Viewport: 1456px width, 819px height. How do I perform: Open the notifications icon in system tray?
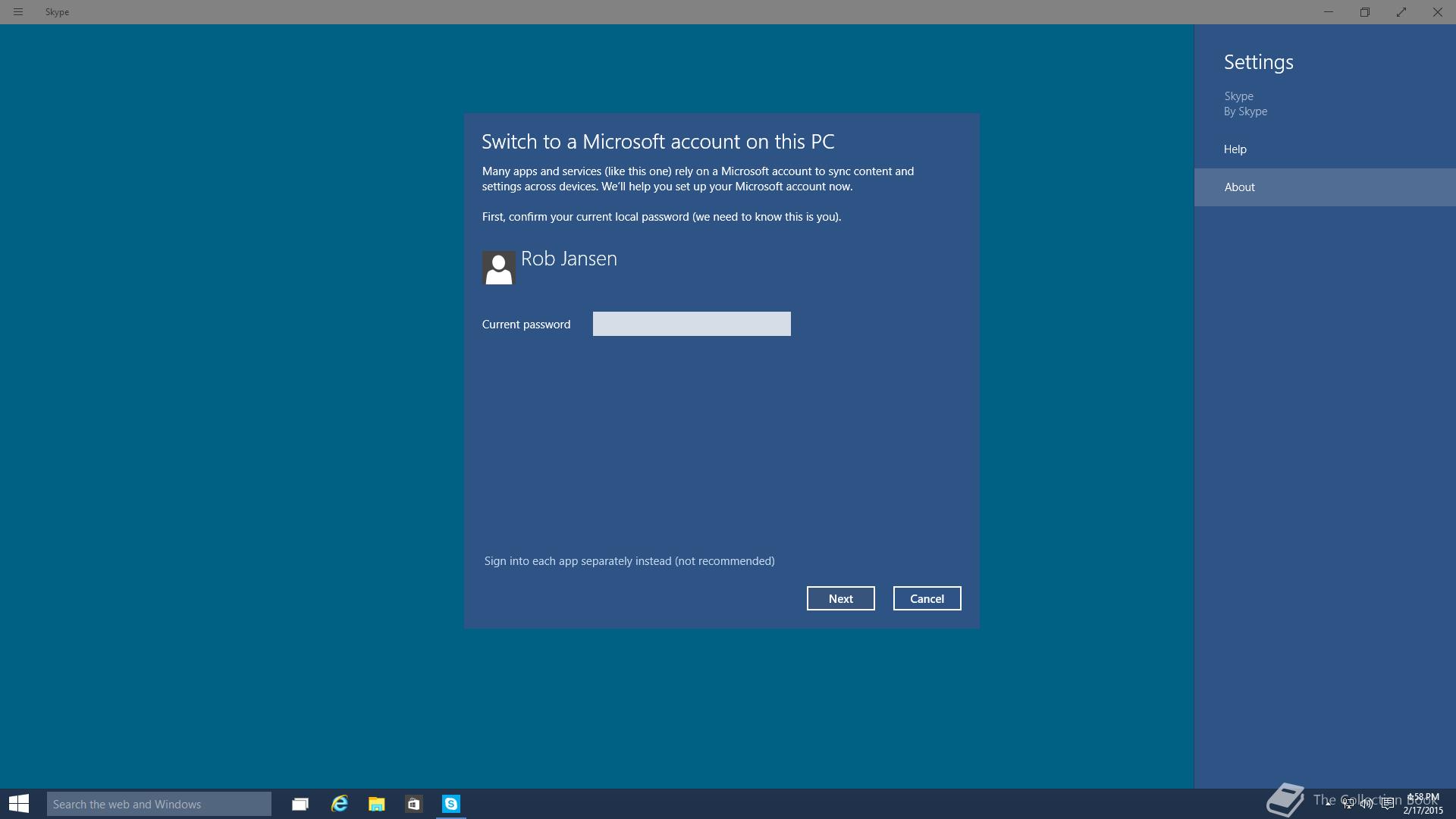coord(1387,804)
